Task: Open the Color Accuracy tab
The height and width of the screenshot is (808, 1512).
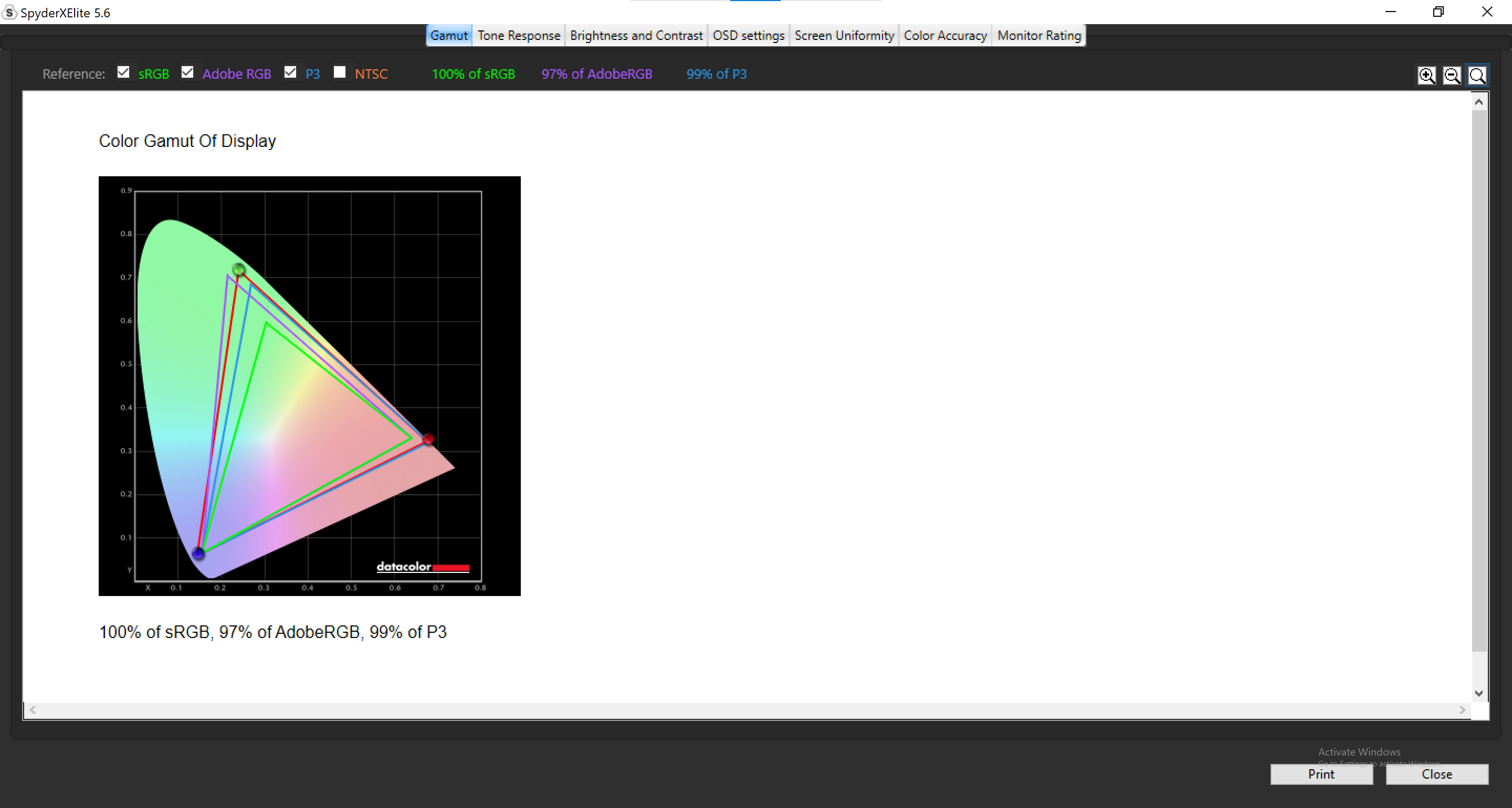Action: tap(944, 35)
